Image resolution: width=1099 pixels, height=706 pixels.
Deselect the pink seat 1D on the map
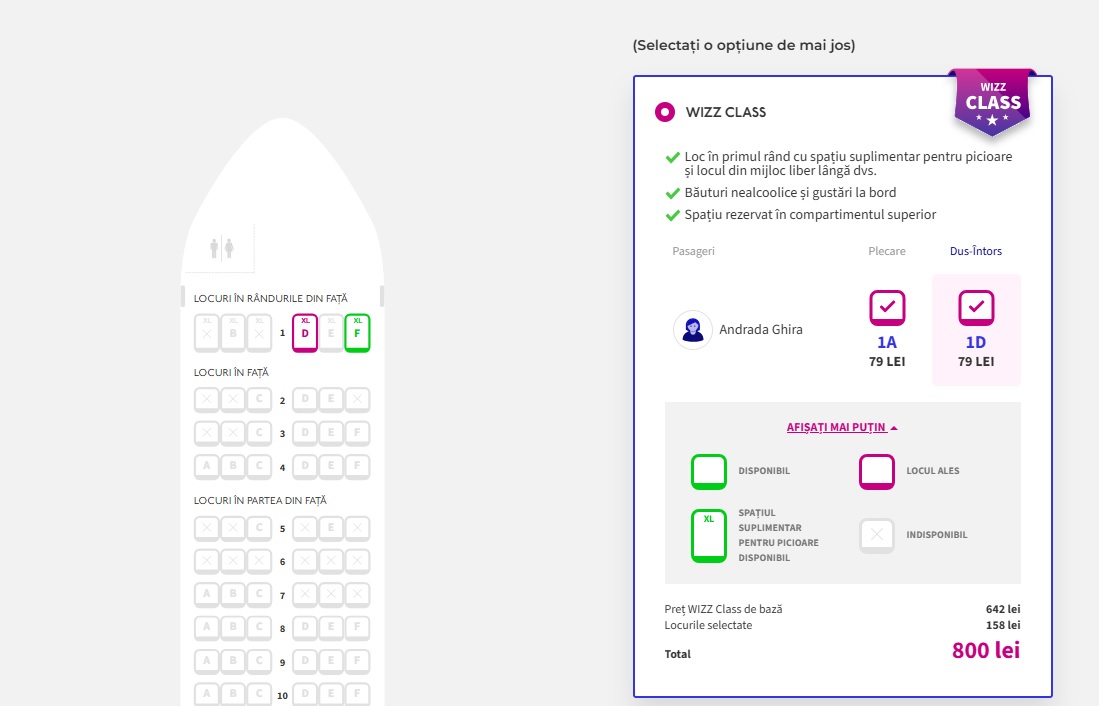[305, 331]
